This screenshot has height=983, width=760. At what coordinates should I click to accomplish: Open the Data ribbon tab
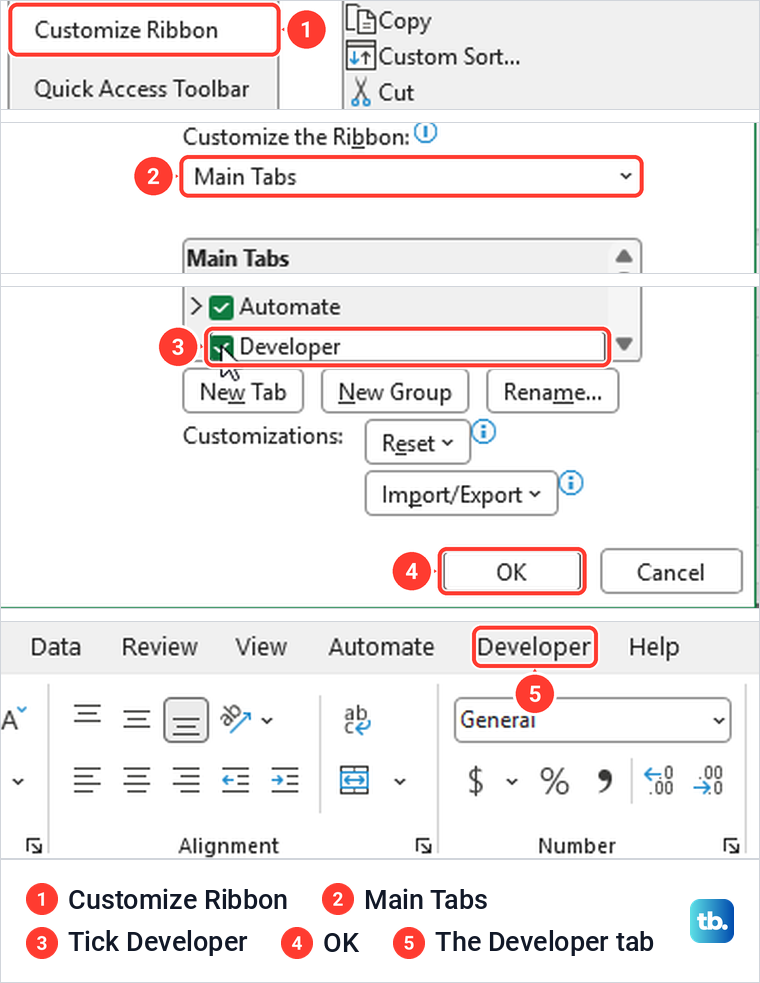56,646
